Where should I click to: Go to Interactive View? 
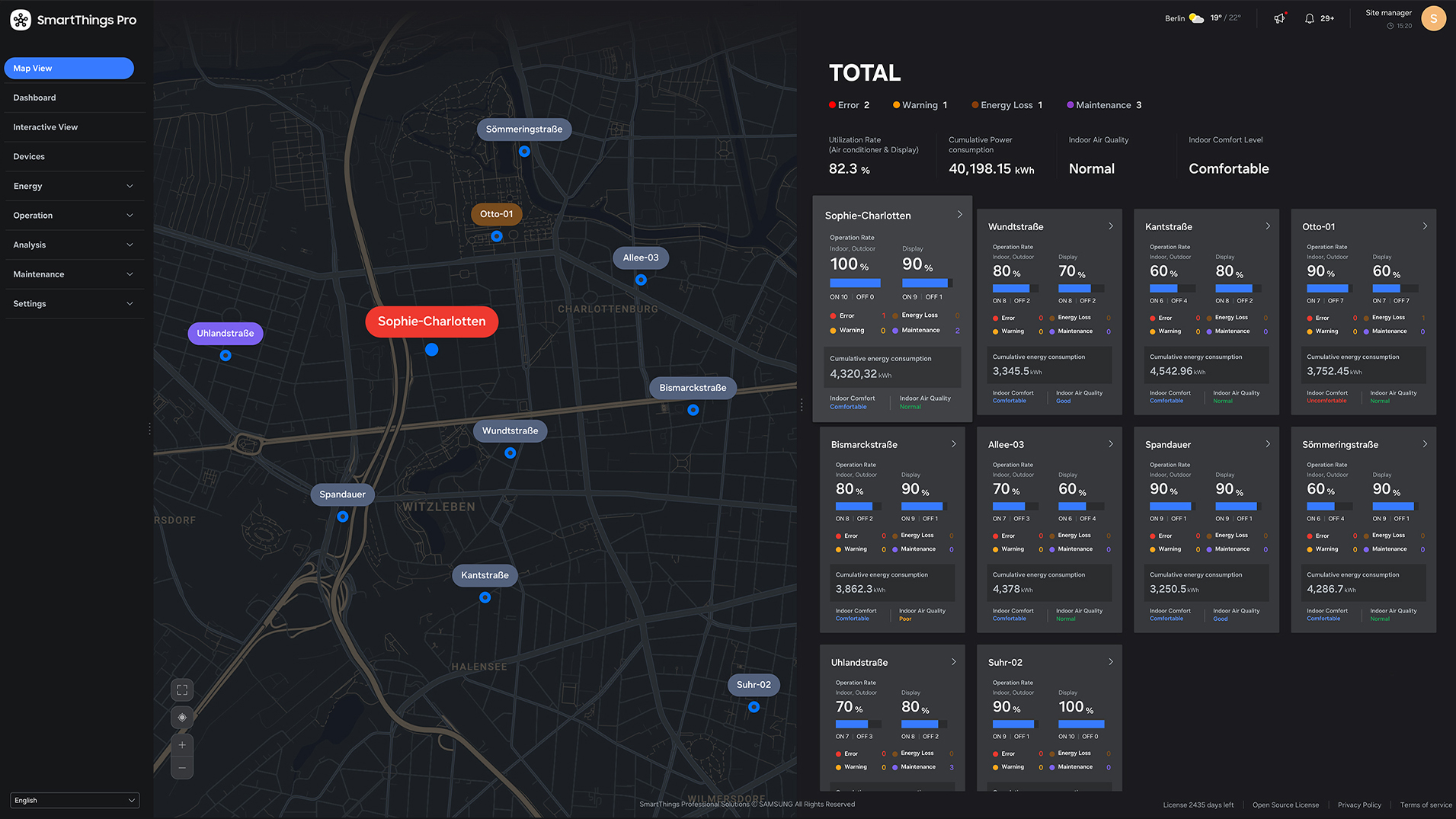[x=46, y=127]
